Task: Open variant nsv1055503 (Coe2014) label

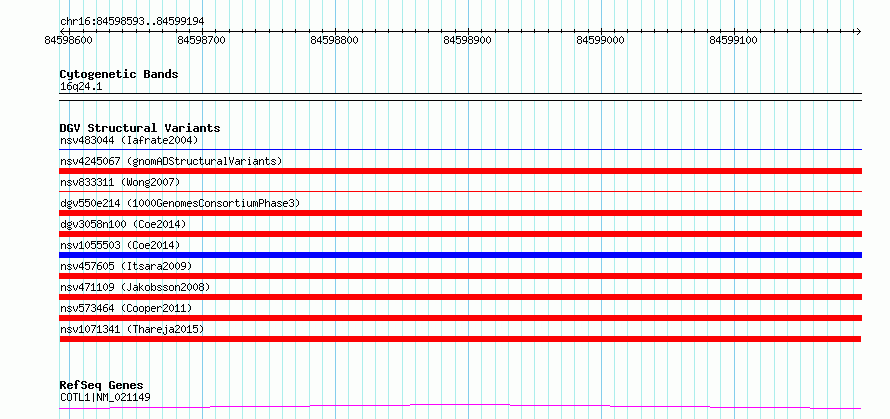Action: tap(120, 245)
